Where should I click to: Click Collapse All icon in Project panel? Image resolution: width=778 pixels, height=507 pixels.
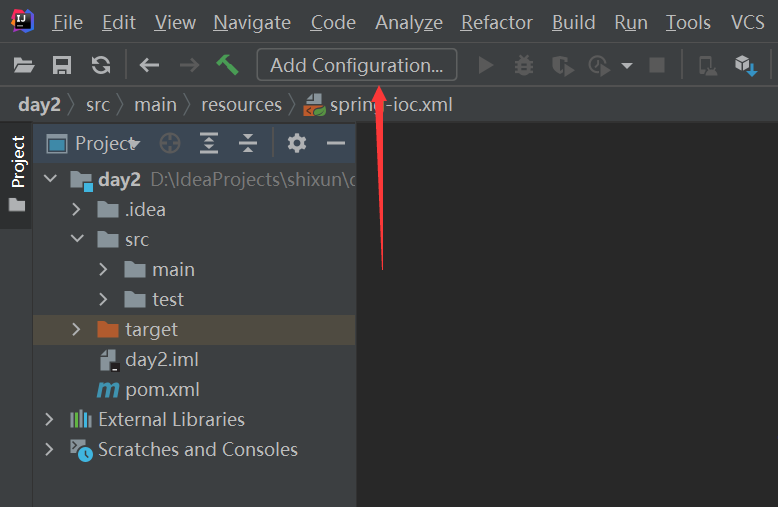pyautogui.click(x=248, y=143)
